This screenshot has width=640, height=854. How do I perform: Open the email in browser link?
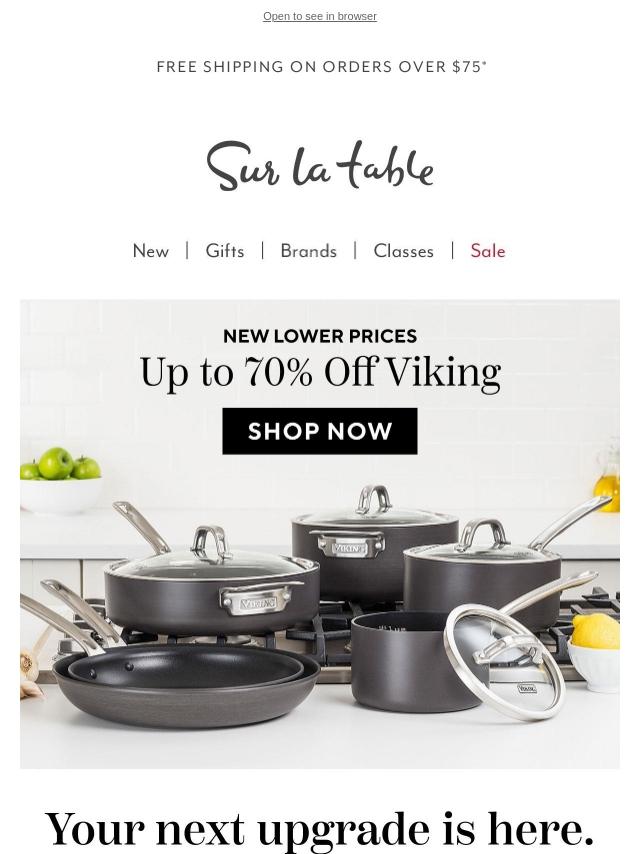320,16
